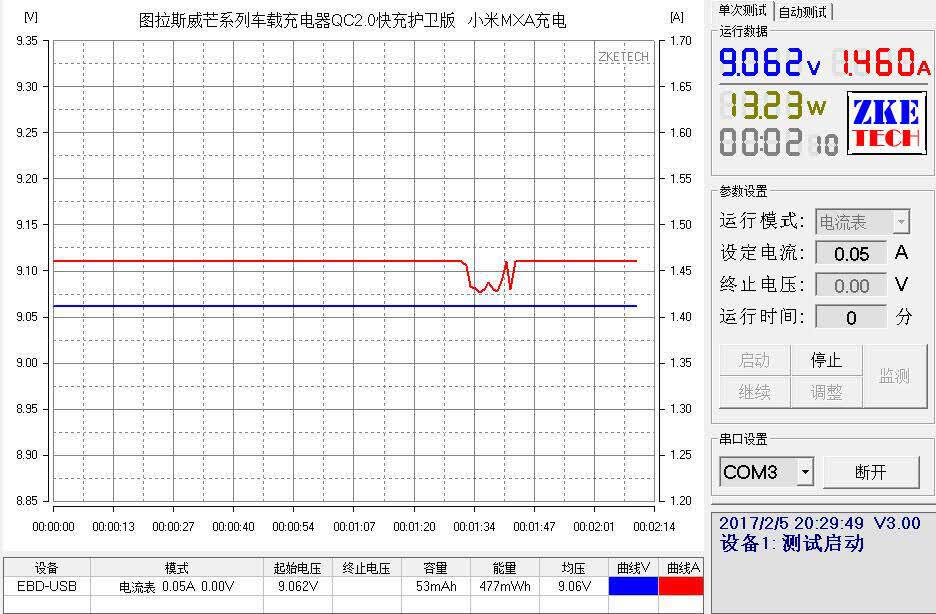
Task: Click the ZKETECH watermark in chart
Action: click(x=623, y=57)
